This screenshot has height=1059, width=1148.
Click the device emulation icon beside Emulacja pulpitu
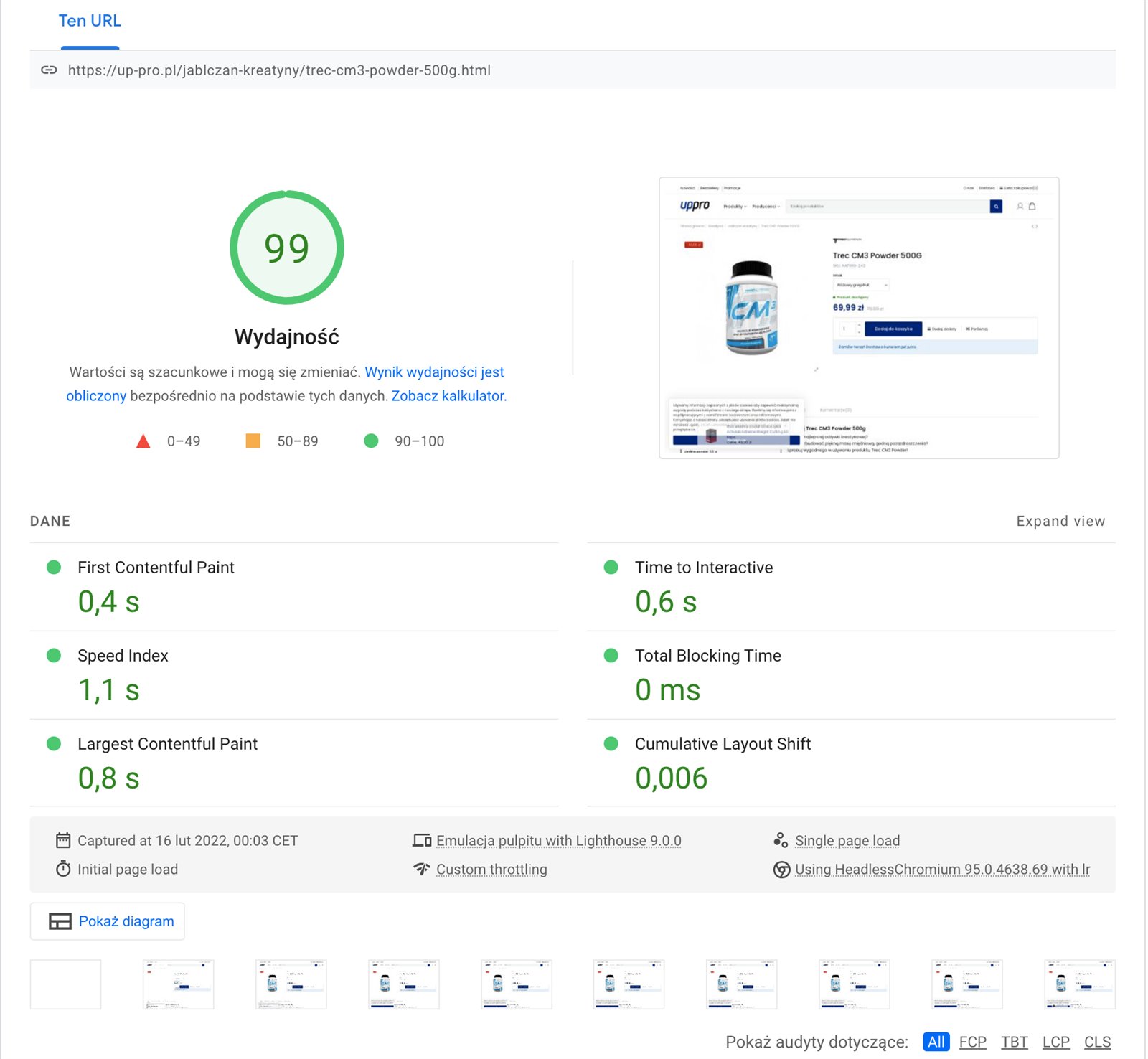[422, 840]
